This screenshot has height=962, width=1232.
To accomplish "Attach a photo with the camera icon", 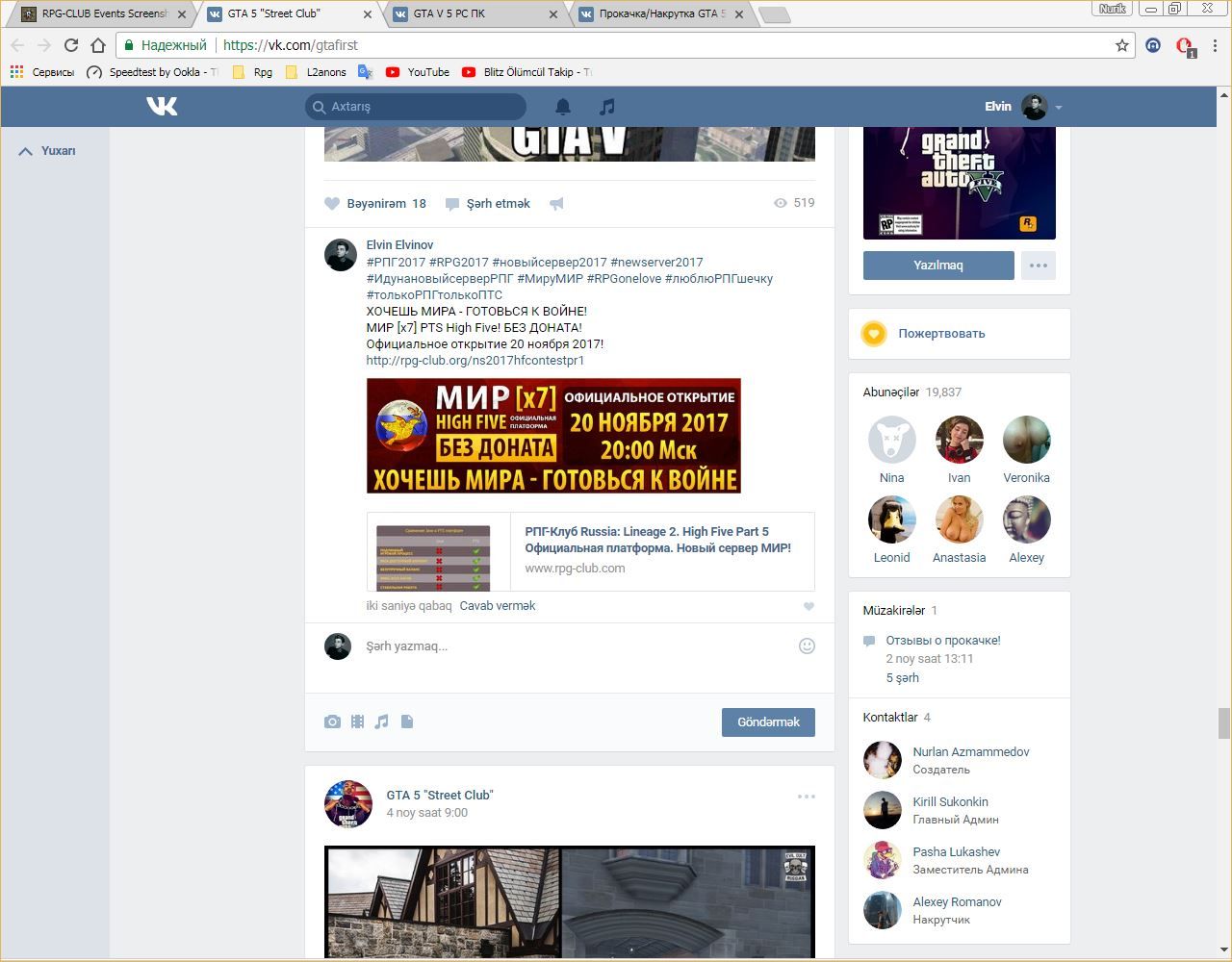I will point(332,721).
